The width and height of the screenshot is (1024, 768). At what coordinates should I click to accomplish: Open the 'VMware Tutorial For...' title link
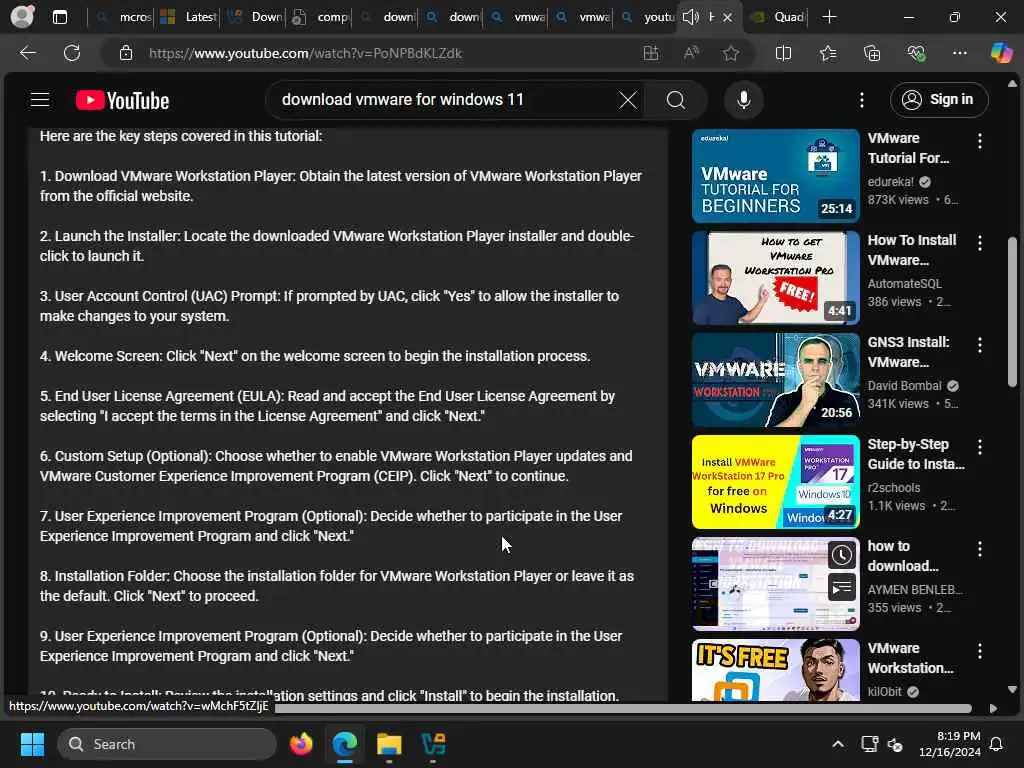pos(908,148)
